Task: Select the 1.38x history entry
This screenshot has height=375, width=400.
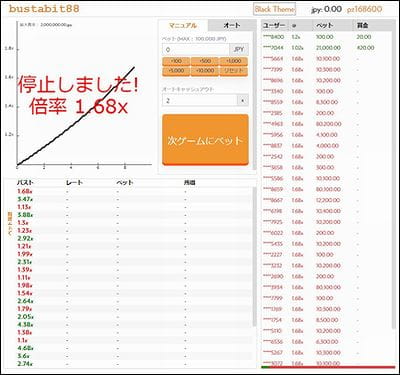Action: point(25,332)
